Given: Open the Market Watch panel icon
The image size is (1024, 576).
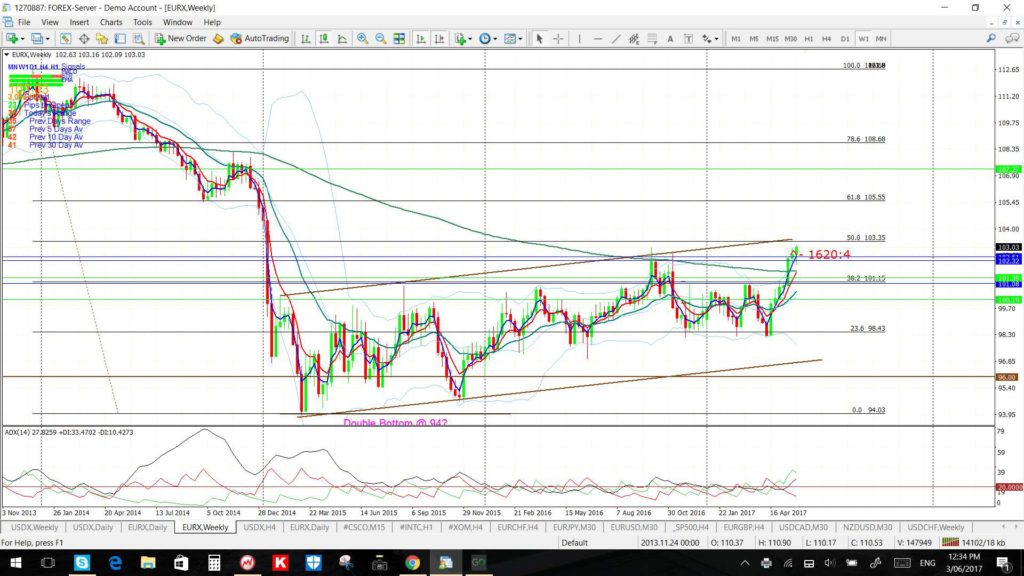Looking at the screenshot, I should (65, 39).
